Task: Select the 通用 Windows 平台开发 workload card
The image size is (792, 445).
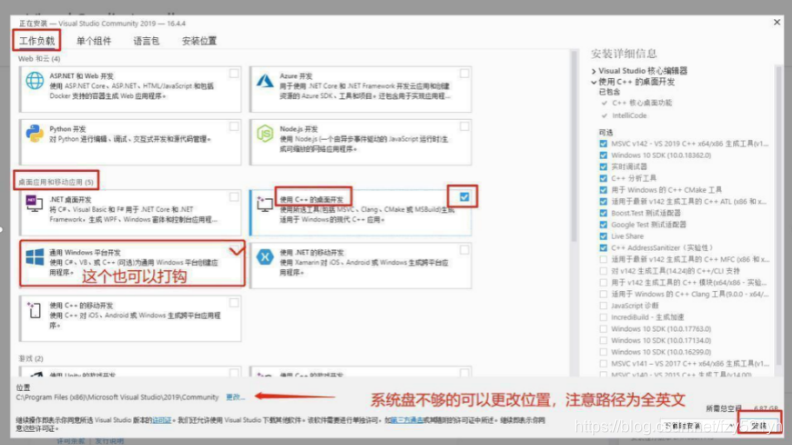Action: (132, 263)
